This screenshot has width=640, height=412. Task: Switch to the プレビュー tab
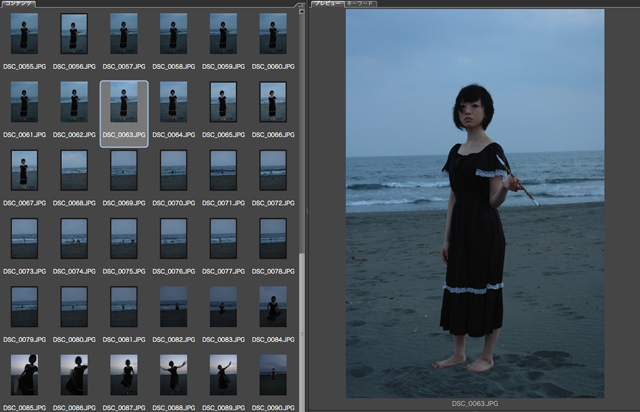[x=327, y=4]
